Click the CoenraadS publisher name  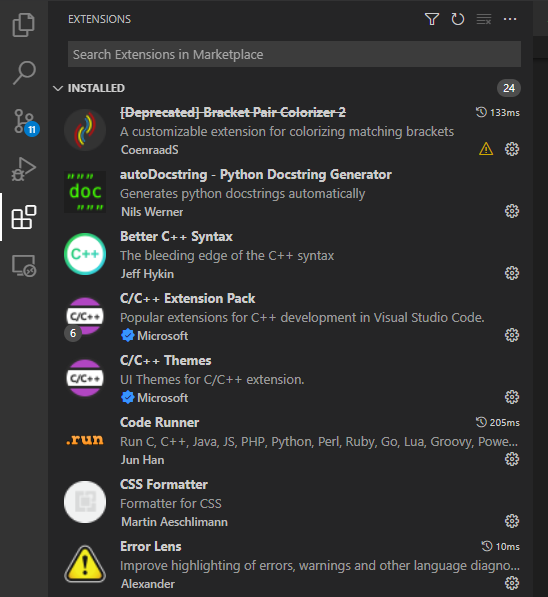tap(150, 150)
